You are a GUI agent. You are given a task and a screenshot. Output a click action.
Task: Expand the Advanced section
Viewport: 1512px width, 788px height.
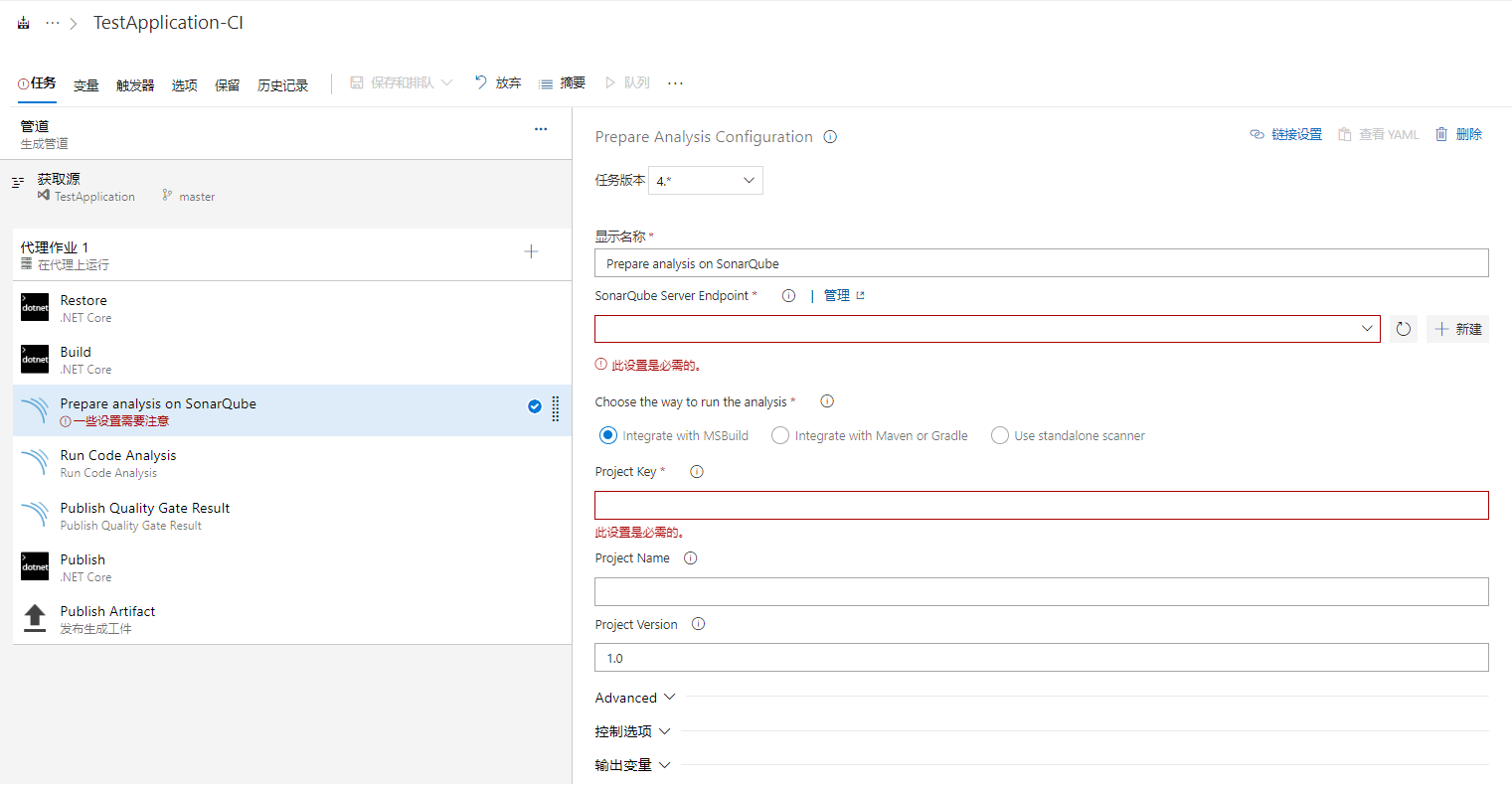(x=635, y=698)
